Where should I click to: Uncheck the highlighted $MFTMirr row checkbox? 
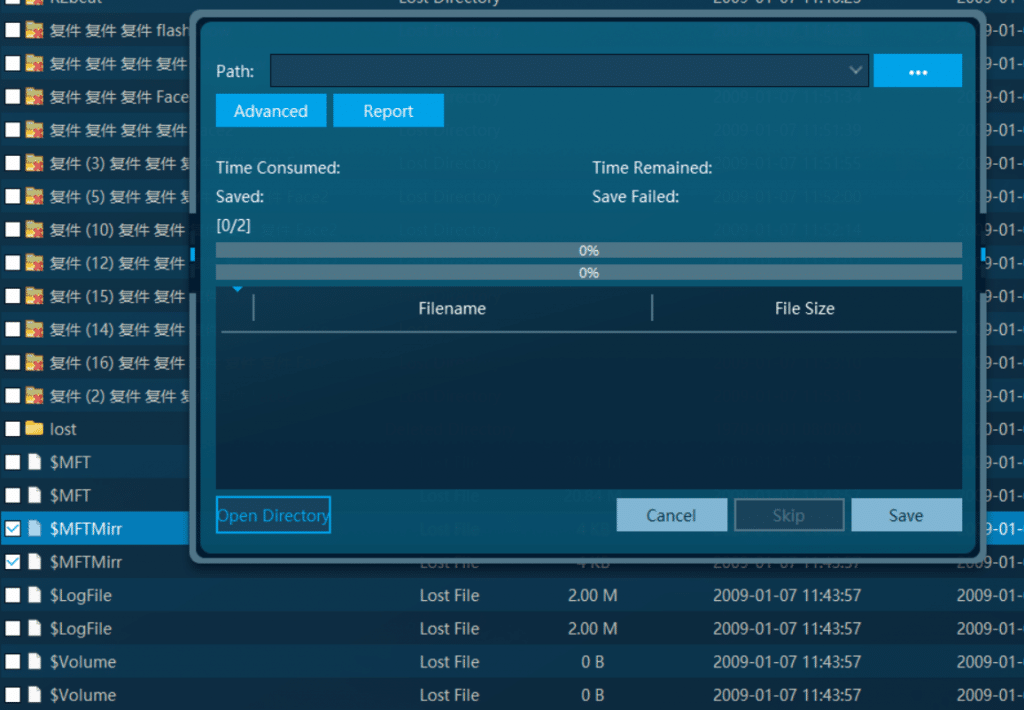(13, 529)
